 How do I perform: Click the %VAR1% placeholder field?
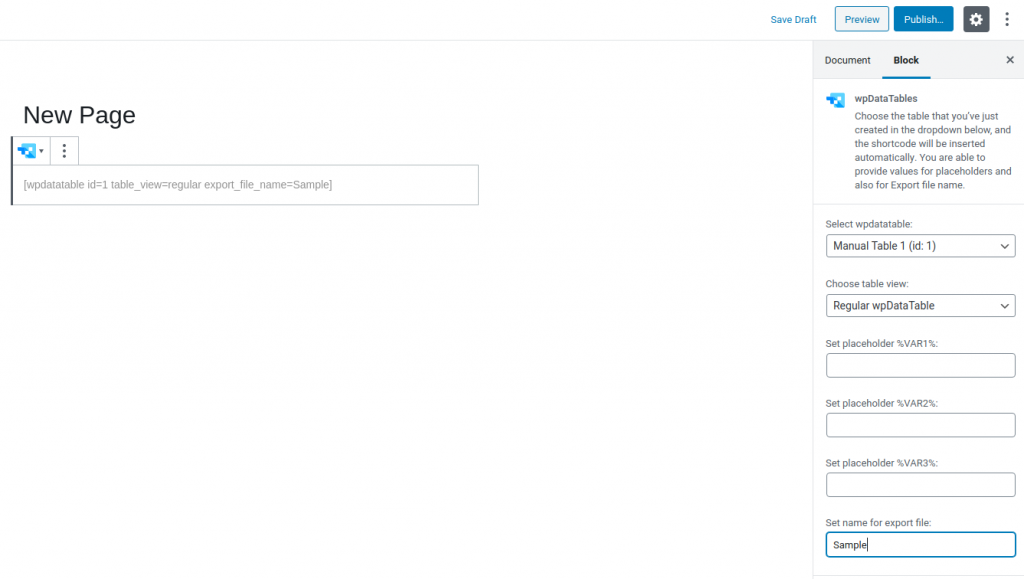[920, 365]
